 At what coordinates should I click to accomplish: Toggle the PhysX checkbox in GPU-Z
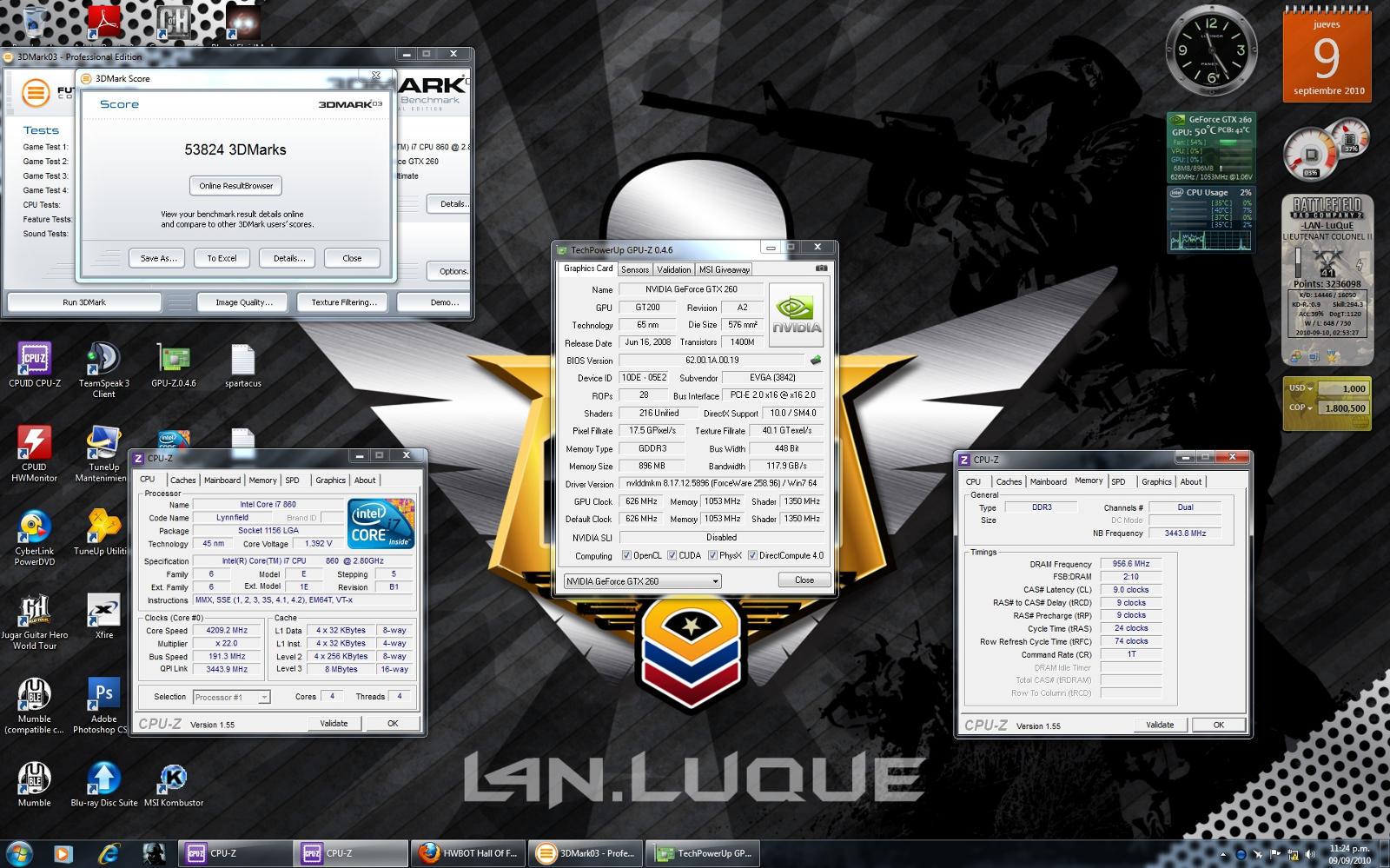tap(712, 555)
